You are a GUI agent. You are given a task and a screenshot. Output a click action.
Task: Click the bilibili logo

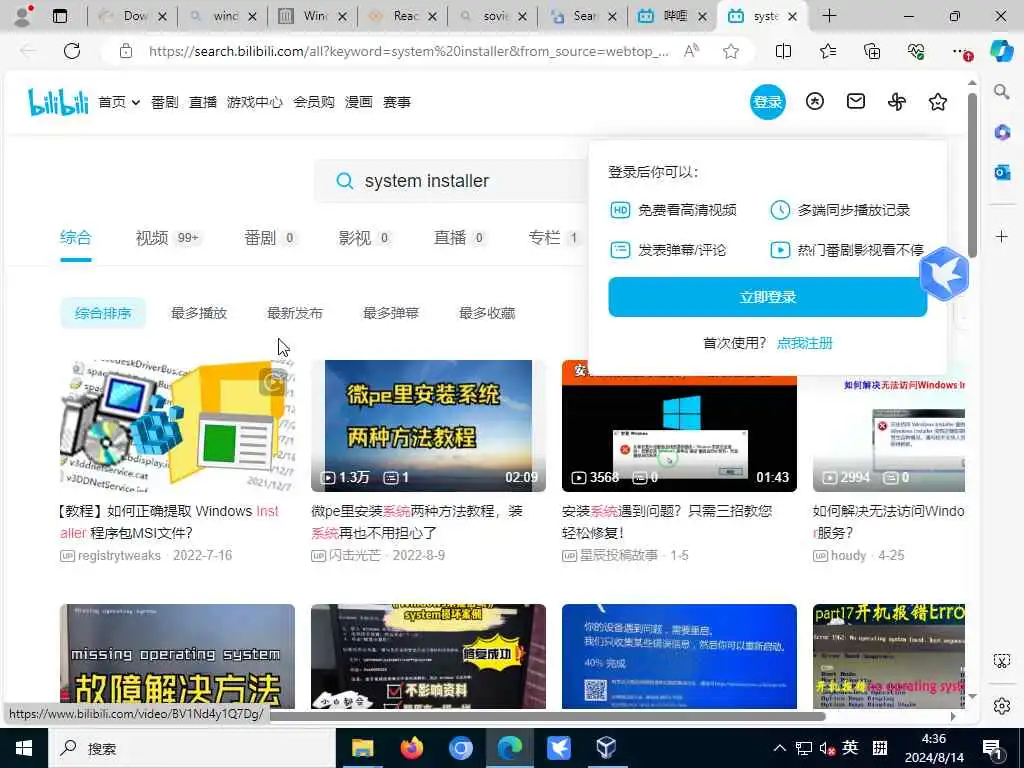click(57, 103)
